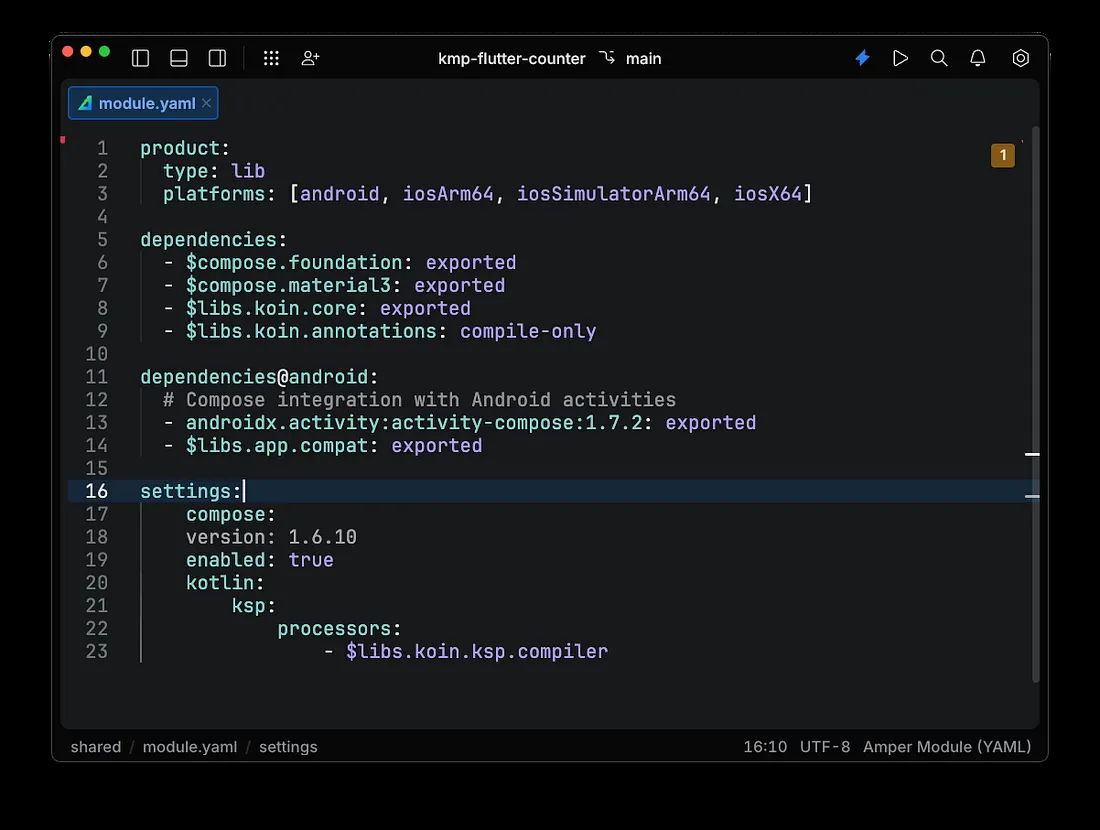Click the 'settings:' key text
Viewport: 1100px width, 830px height.
tap(191, 491)
